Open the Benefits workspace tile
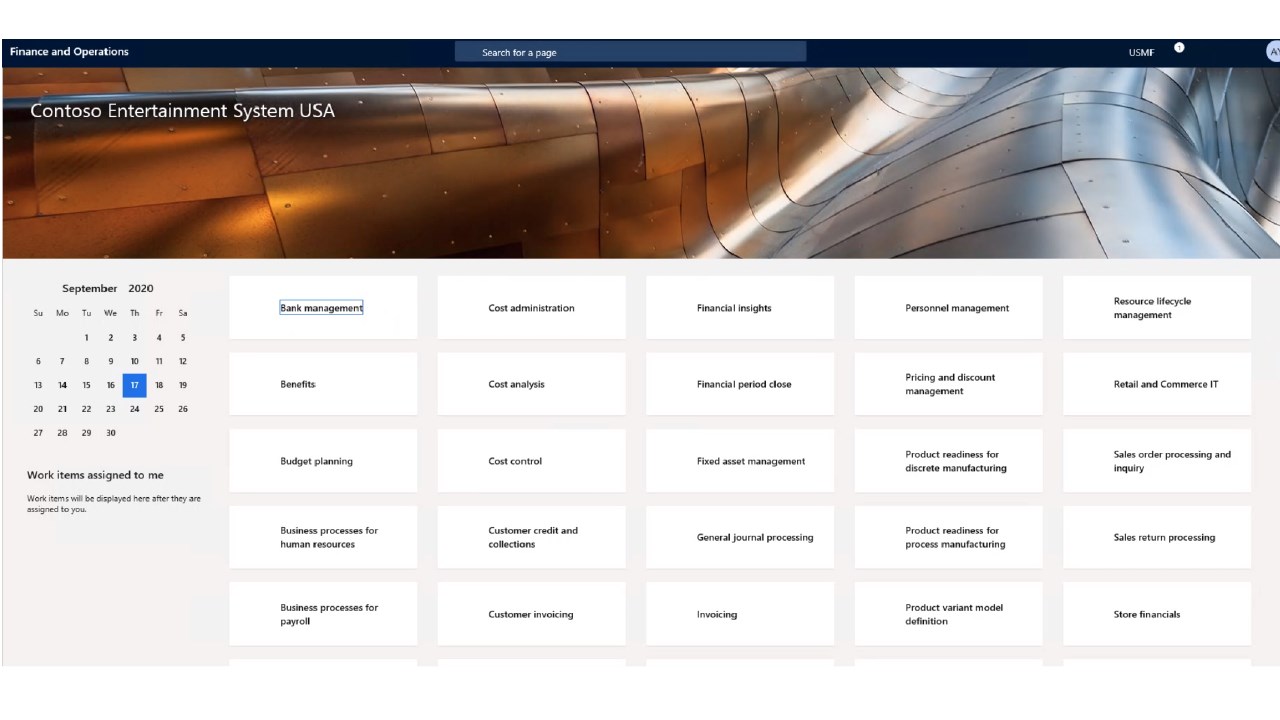This screenshot has width=1280, height=720. point(323,384)
